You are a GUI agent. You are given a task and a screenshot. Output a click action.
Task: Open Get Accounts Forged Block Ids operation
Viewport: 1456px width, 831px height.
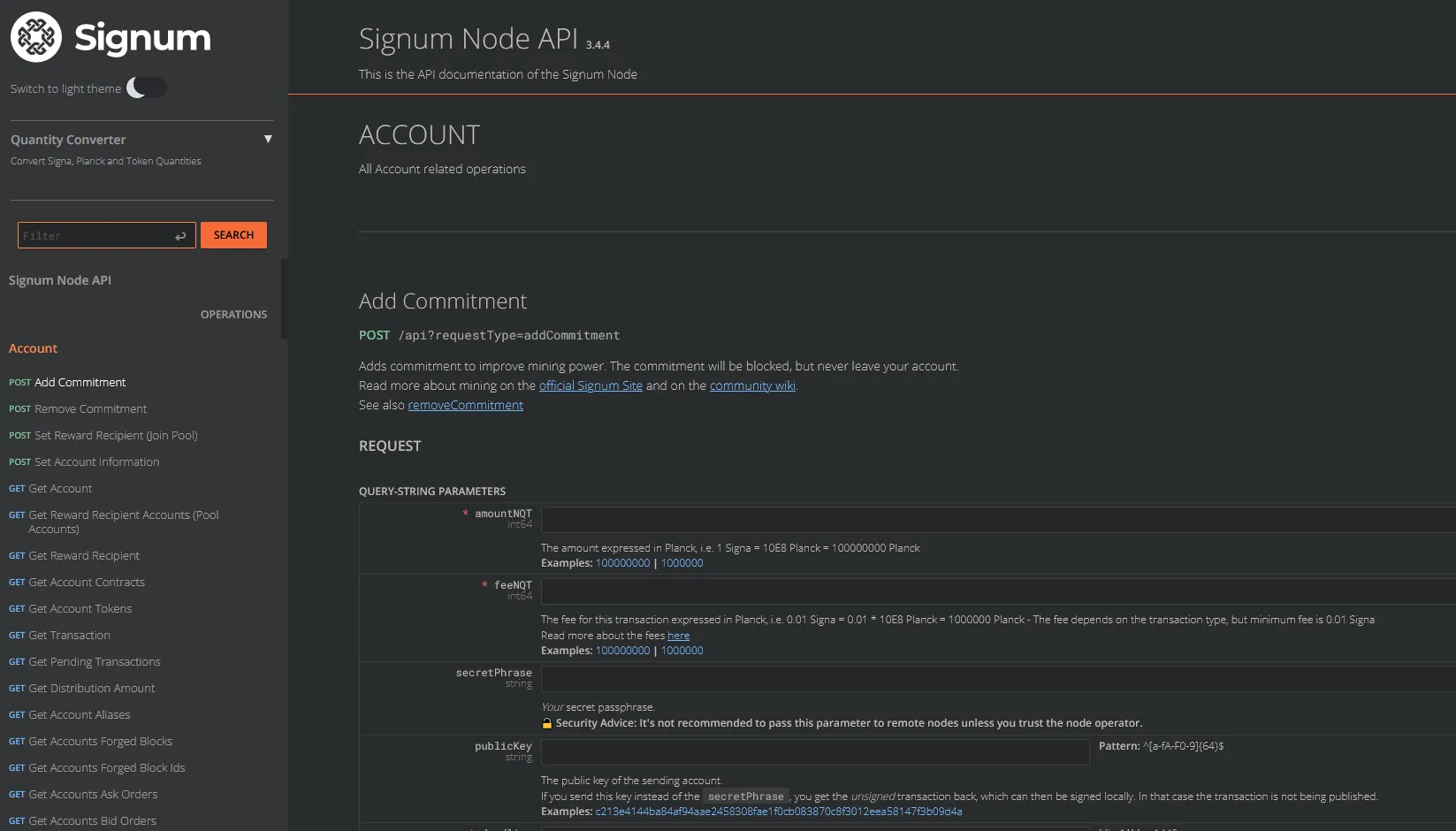(x=97, y=767)
